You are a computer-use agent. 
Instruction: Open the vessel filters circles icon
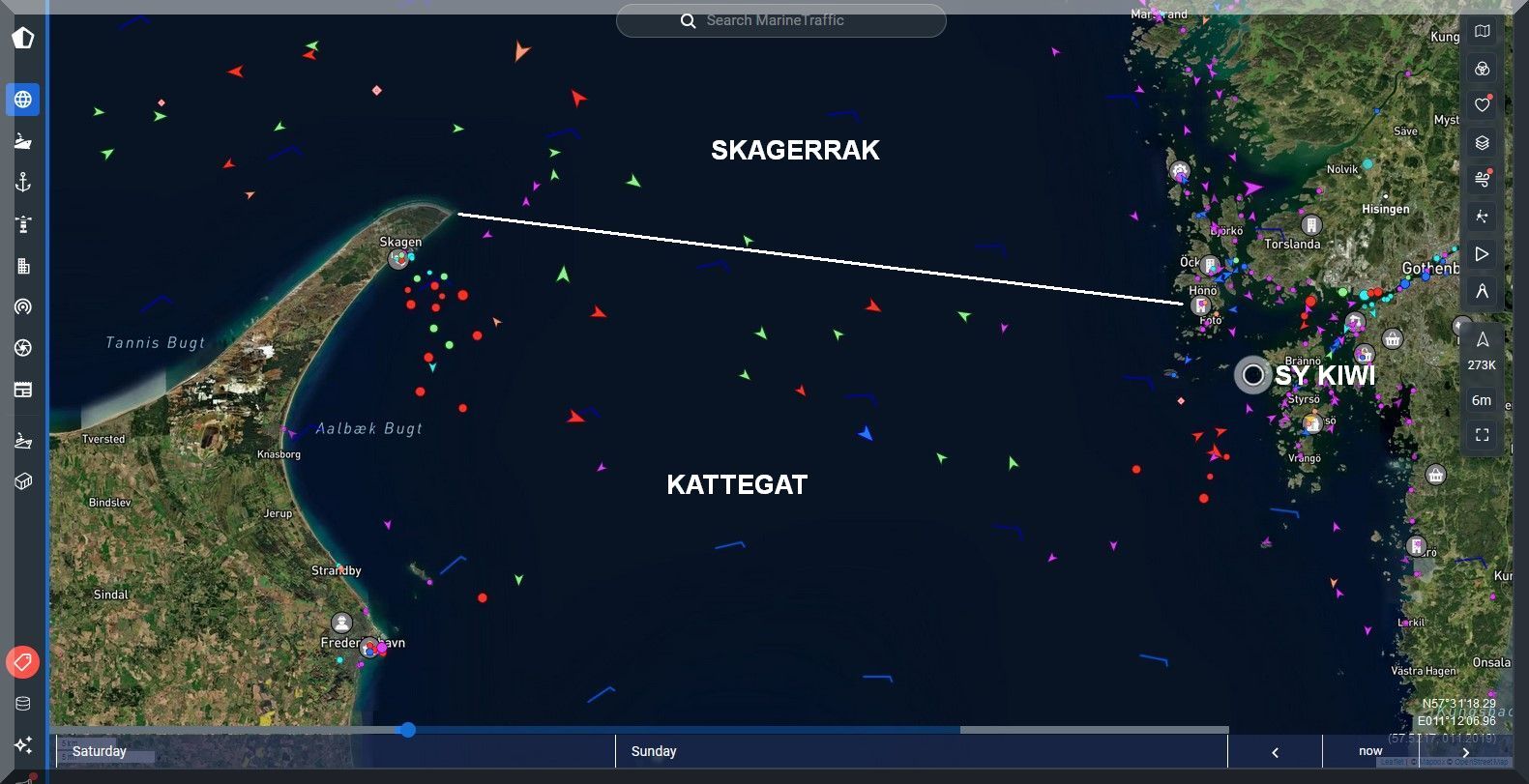[1482, 69]
